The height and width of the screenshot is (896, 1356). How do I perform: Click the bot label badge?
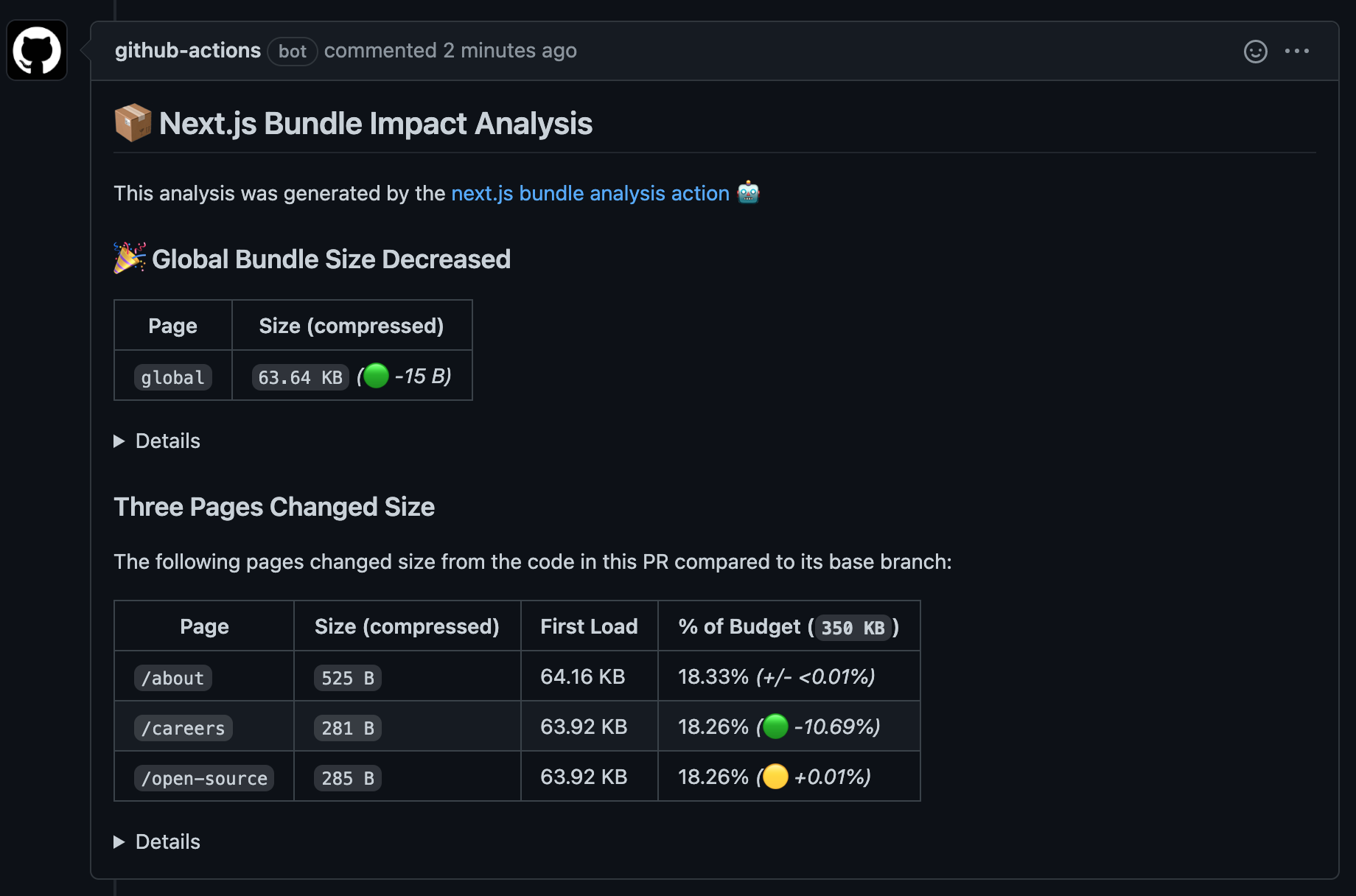292,52
